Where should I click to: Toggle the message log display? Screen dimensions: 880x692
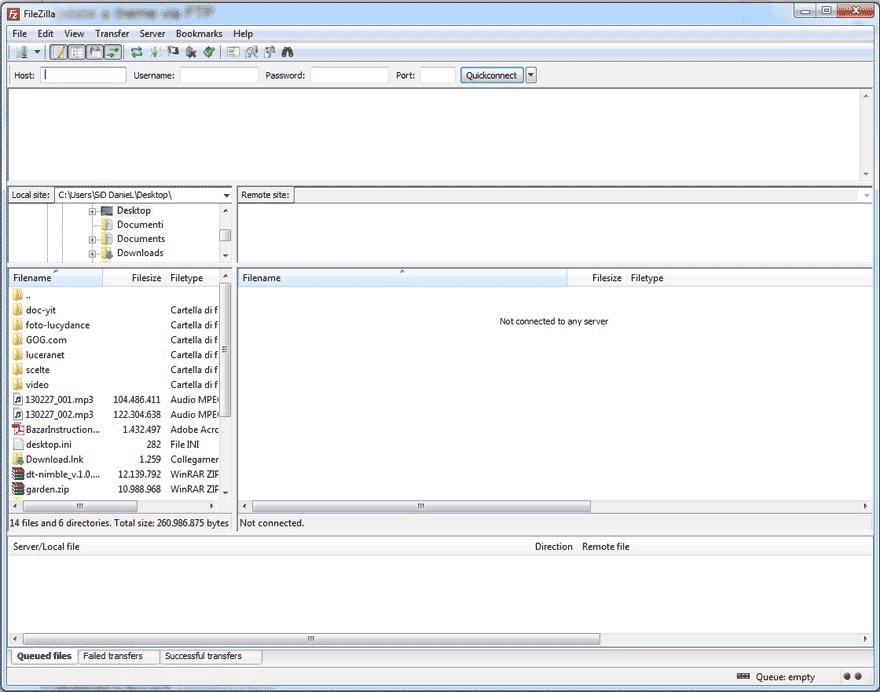click(x=58, y=52)
